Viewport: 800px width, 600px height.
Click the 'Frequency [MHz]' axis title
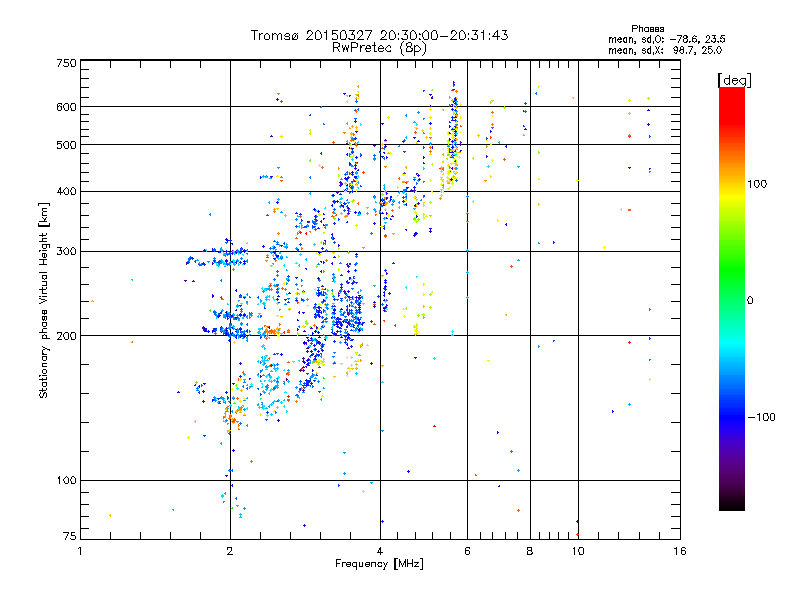click(x=379, y=564)
